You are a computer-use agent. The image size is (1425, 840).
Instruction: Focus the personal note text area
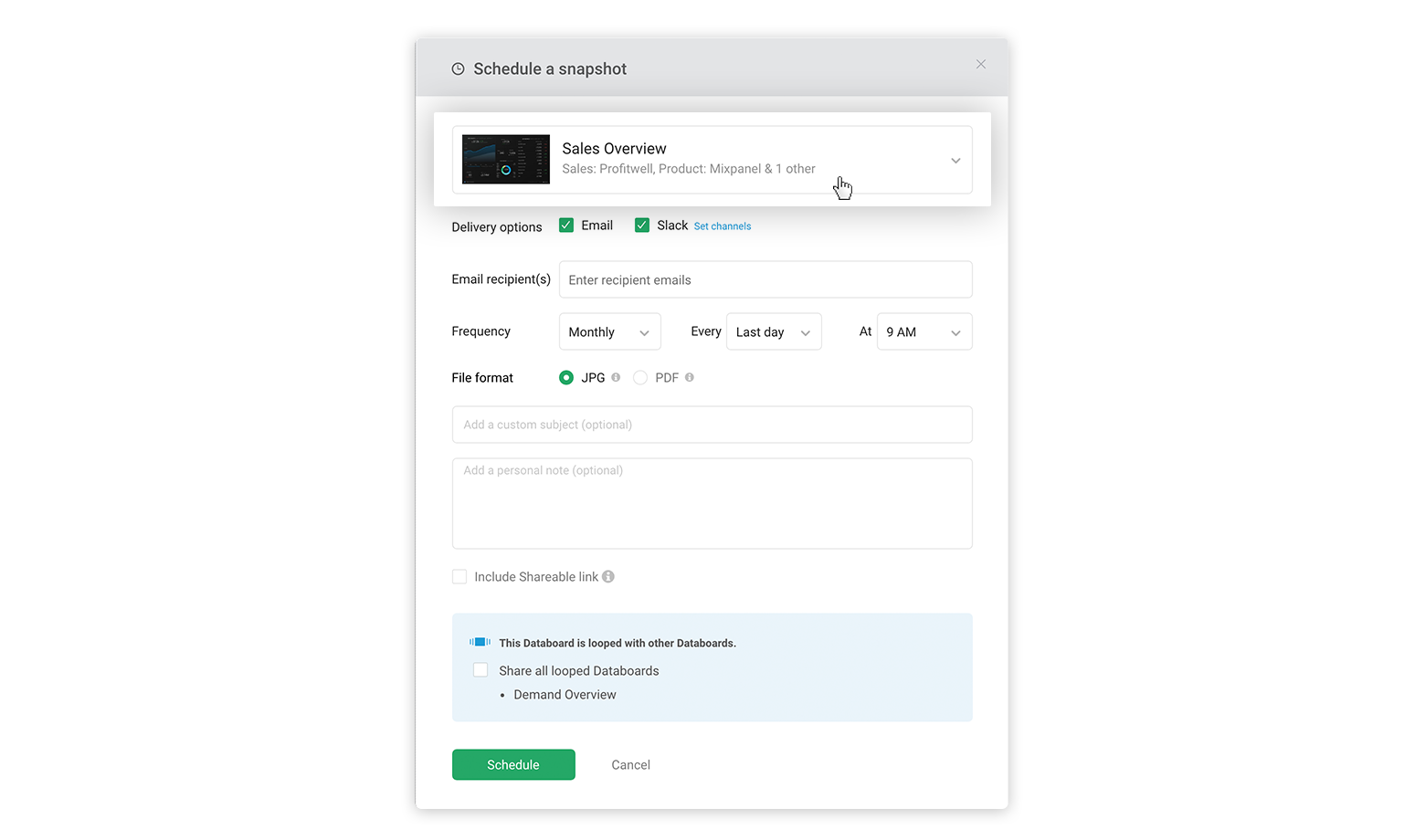pos(712,504)
